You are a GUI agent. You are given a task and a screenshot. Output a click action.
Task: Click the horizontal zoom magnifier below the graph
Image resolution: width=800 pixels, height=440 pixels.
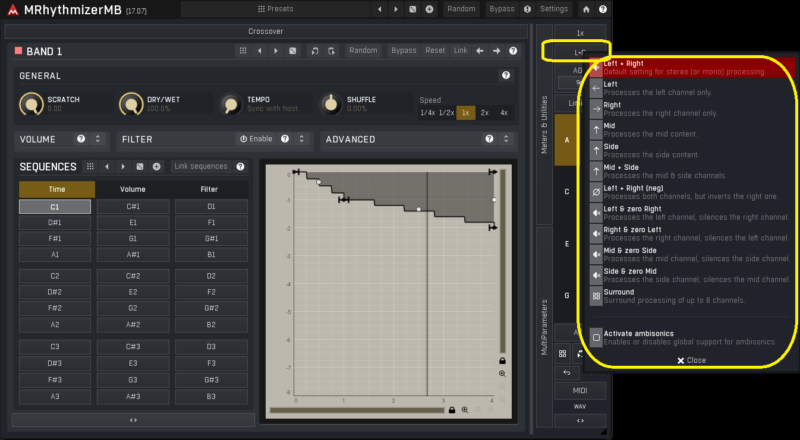(465, 409)
